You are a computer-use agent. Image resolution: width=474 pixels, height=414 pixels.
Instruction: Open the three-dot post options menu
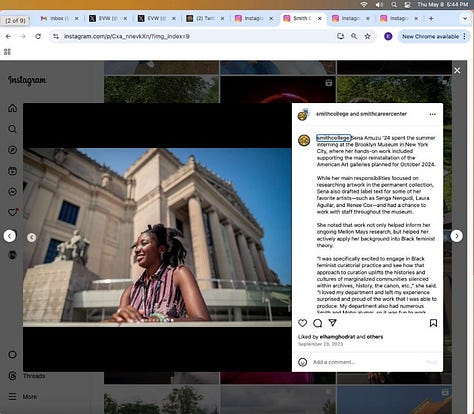point(433,114)
